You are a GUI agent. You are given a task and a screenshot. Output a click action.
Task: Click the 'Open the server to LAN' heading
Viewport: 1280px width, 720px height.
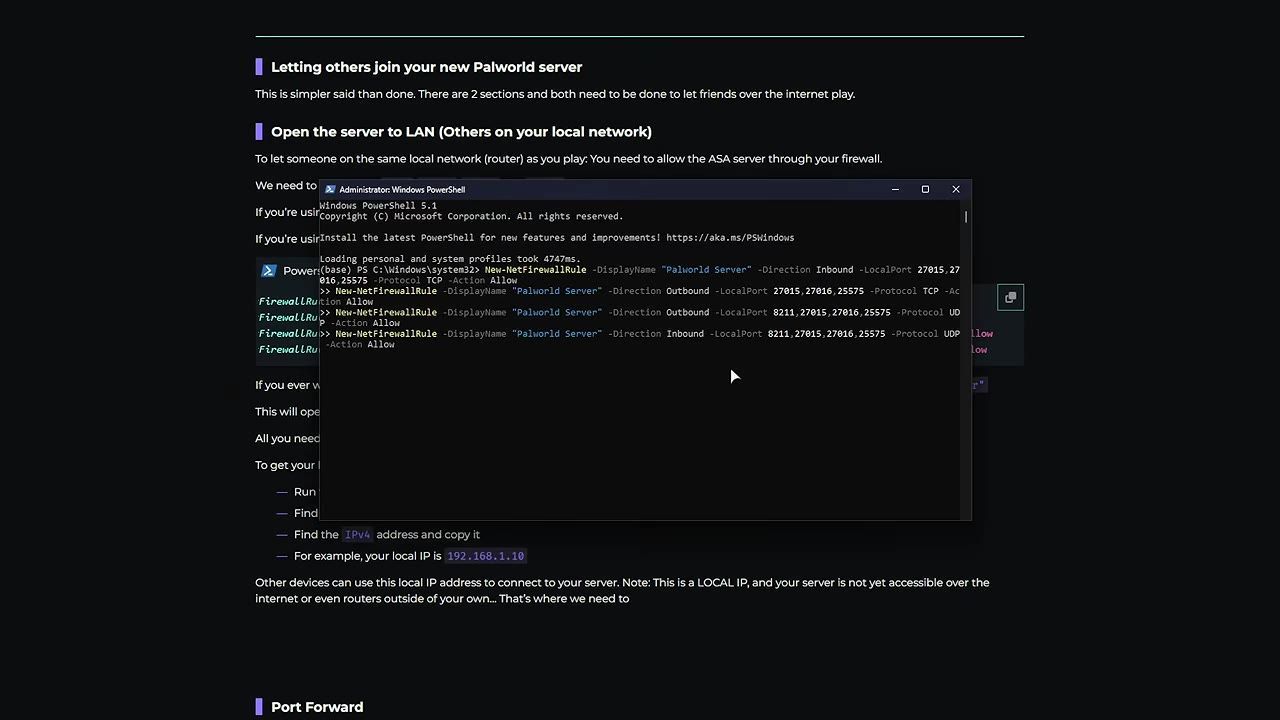pos(461,131)
